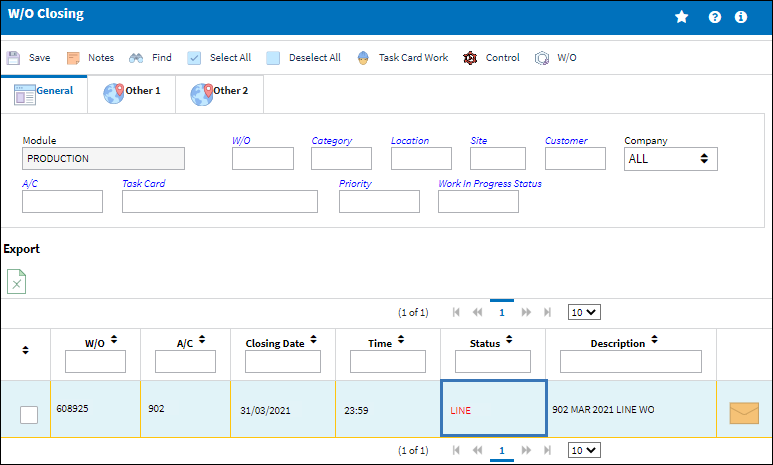Viewport: 773px width, 465px height.
Task: Click the Category label link
Action: coord(332,141)
